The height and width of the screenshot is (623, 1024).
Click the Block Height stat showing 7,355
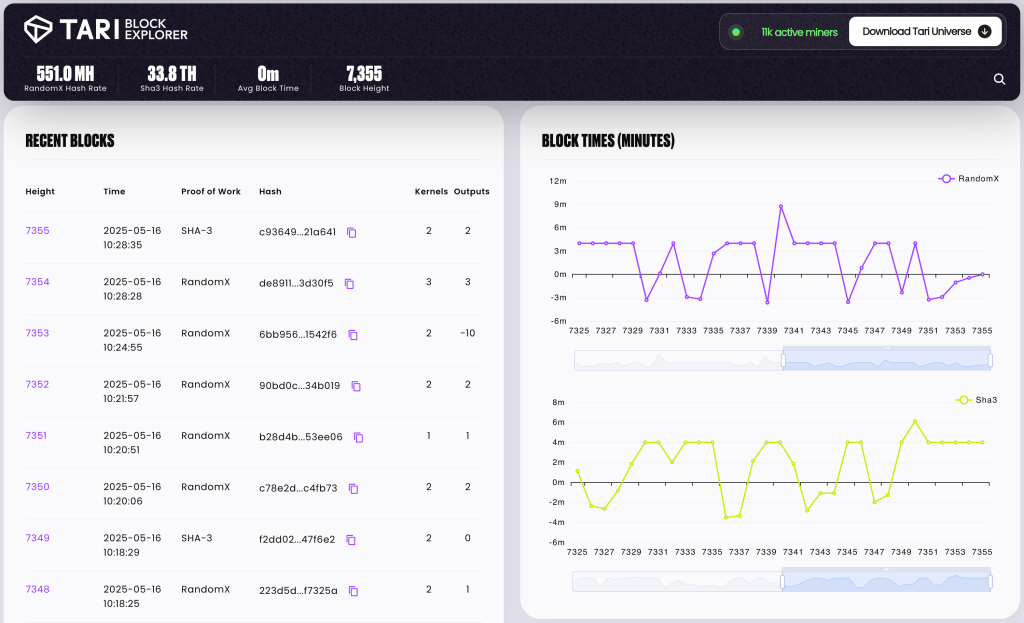pos(364,77)
